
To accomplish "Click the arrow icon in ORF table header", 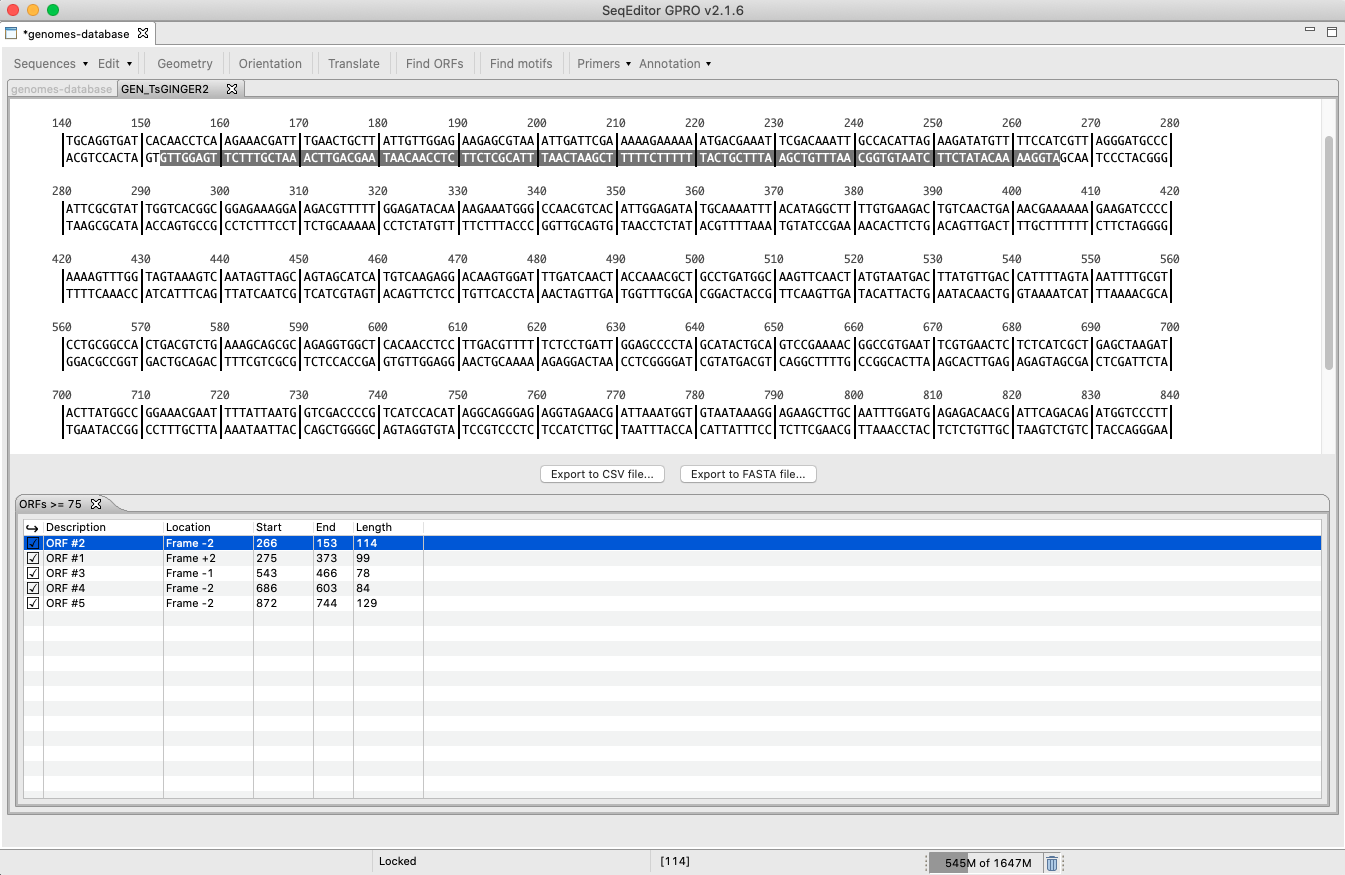I will click(x=32, y=527).
